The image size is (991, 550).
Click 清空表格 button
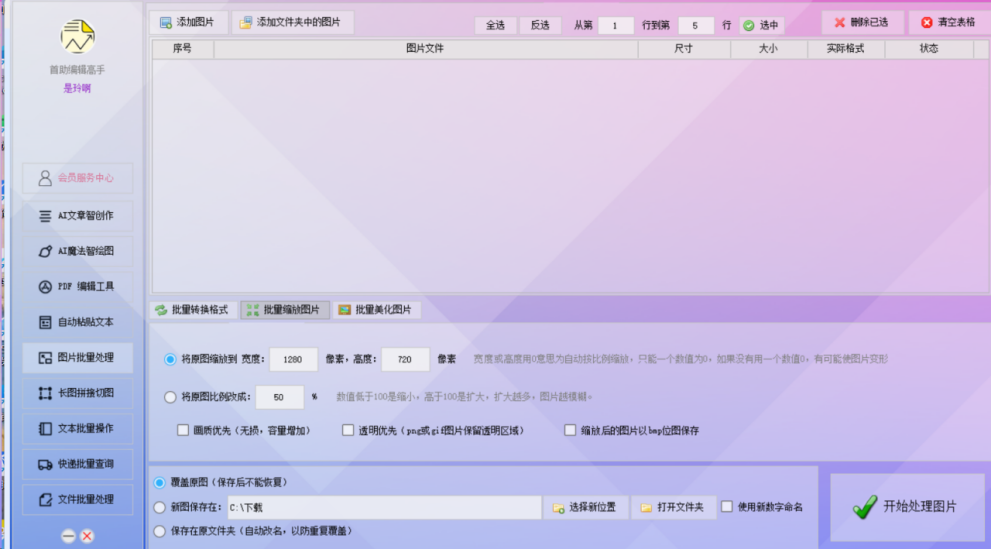pos(948,23)
